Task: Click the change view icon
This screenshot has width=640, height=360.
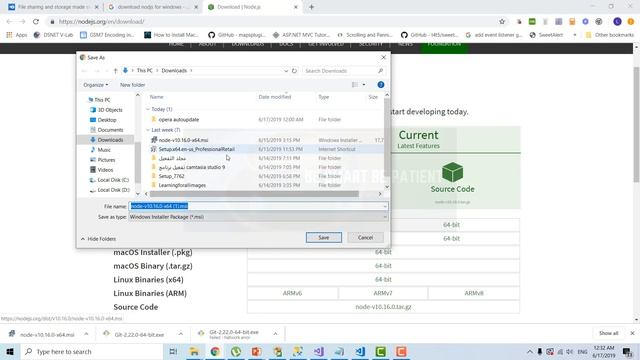Action: point(355,85)
